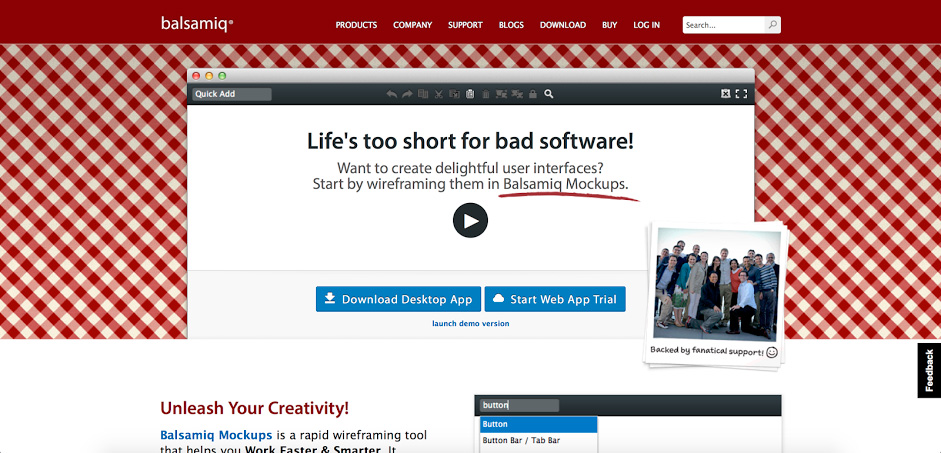The image size is (941, 453).
Task: Click the ungroup icon in the mockup toolbar
Action: point(517,94)
